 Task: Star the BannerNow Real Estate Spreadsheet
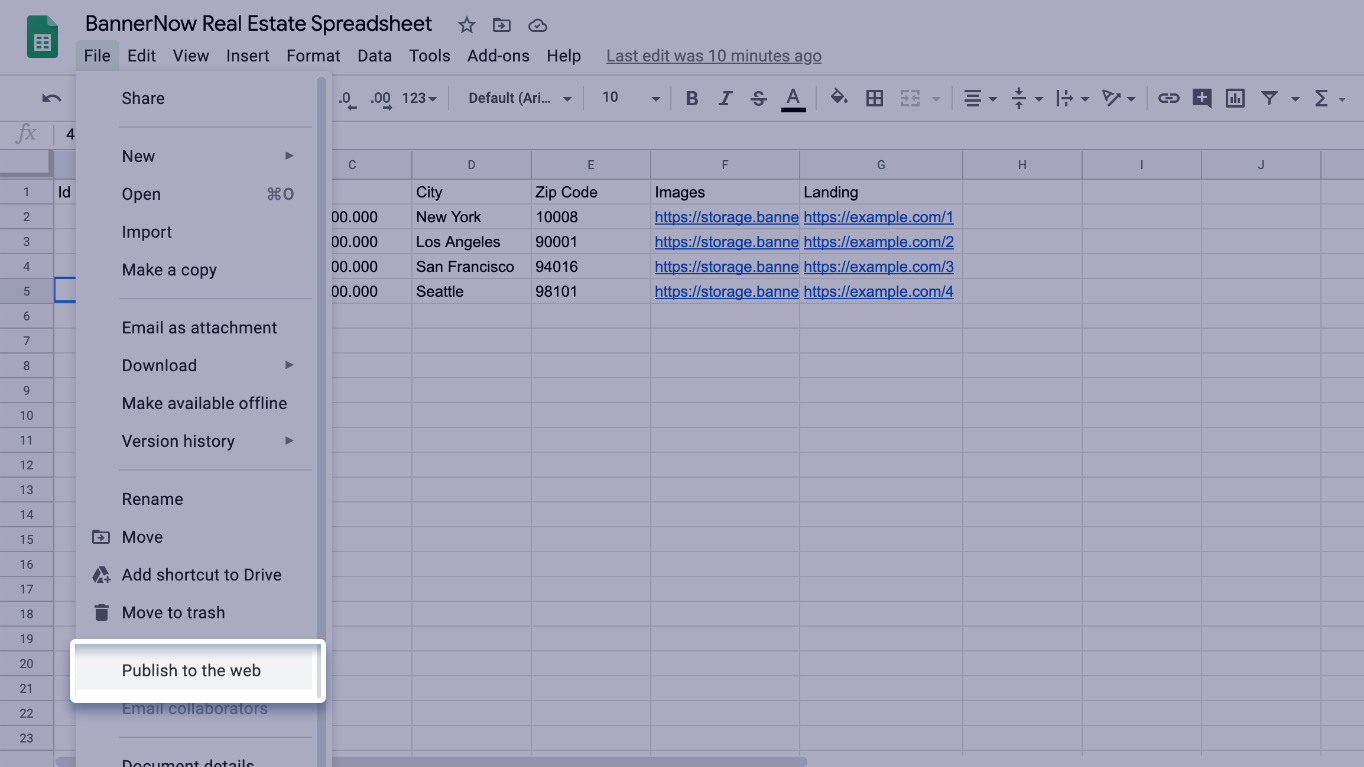coord(466,25)
